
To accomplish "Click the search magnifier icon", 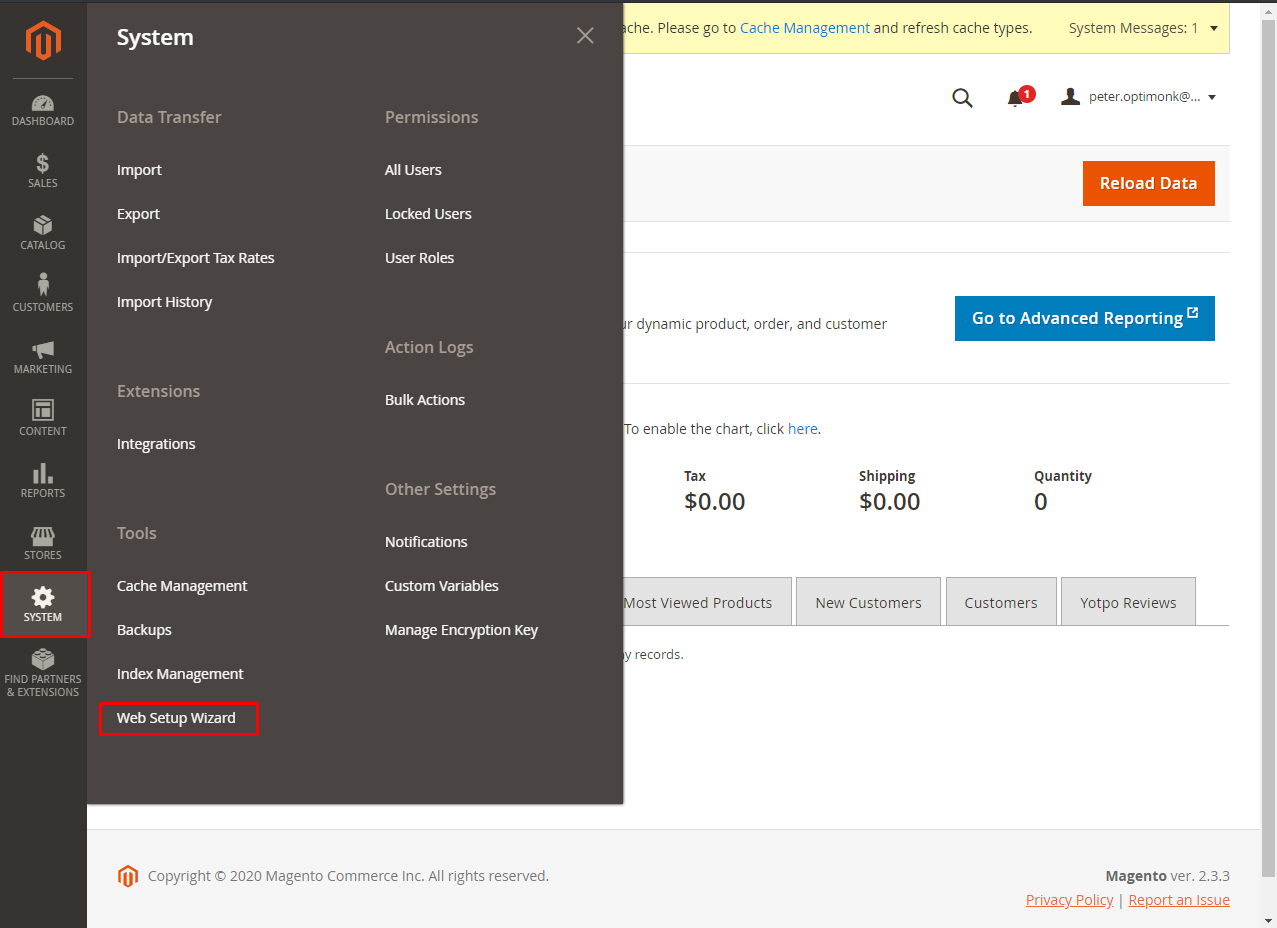I will 962,97.
